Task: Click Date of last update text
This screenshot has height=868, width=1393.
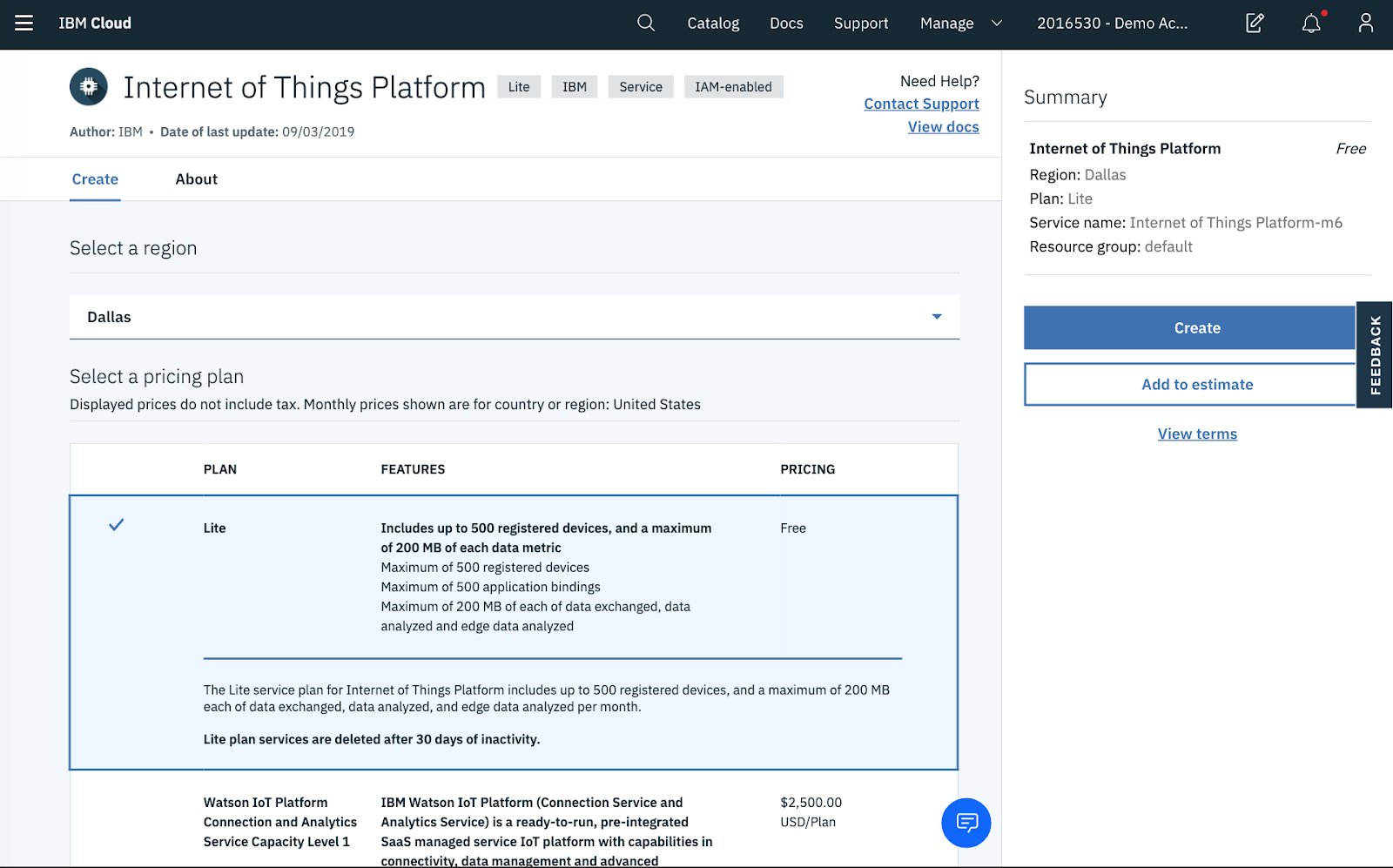Action: pos(257,132)
